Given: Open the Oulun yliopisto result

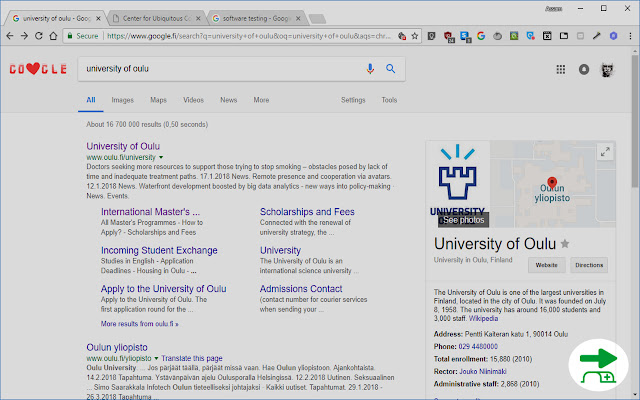Looking at the screenshot, I should [117, 347].
